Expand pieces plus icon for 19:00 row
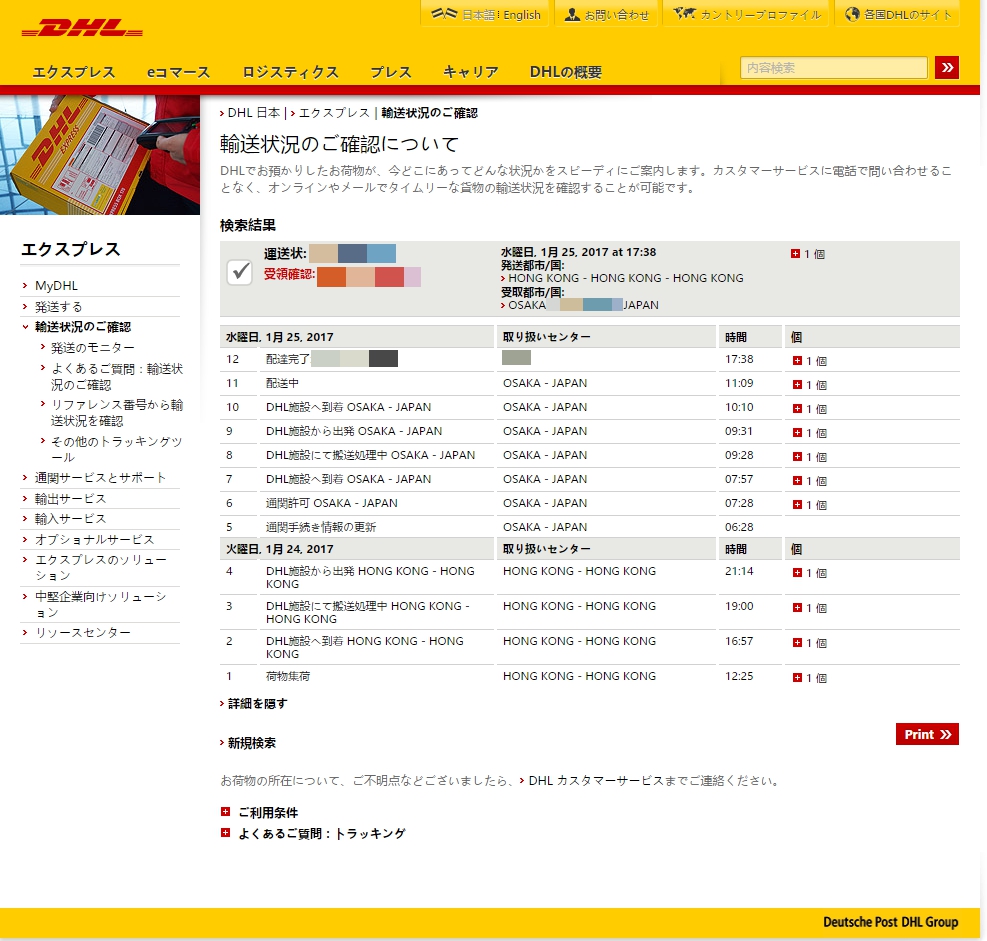 [797, 607]
